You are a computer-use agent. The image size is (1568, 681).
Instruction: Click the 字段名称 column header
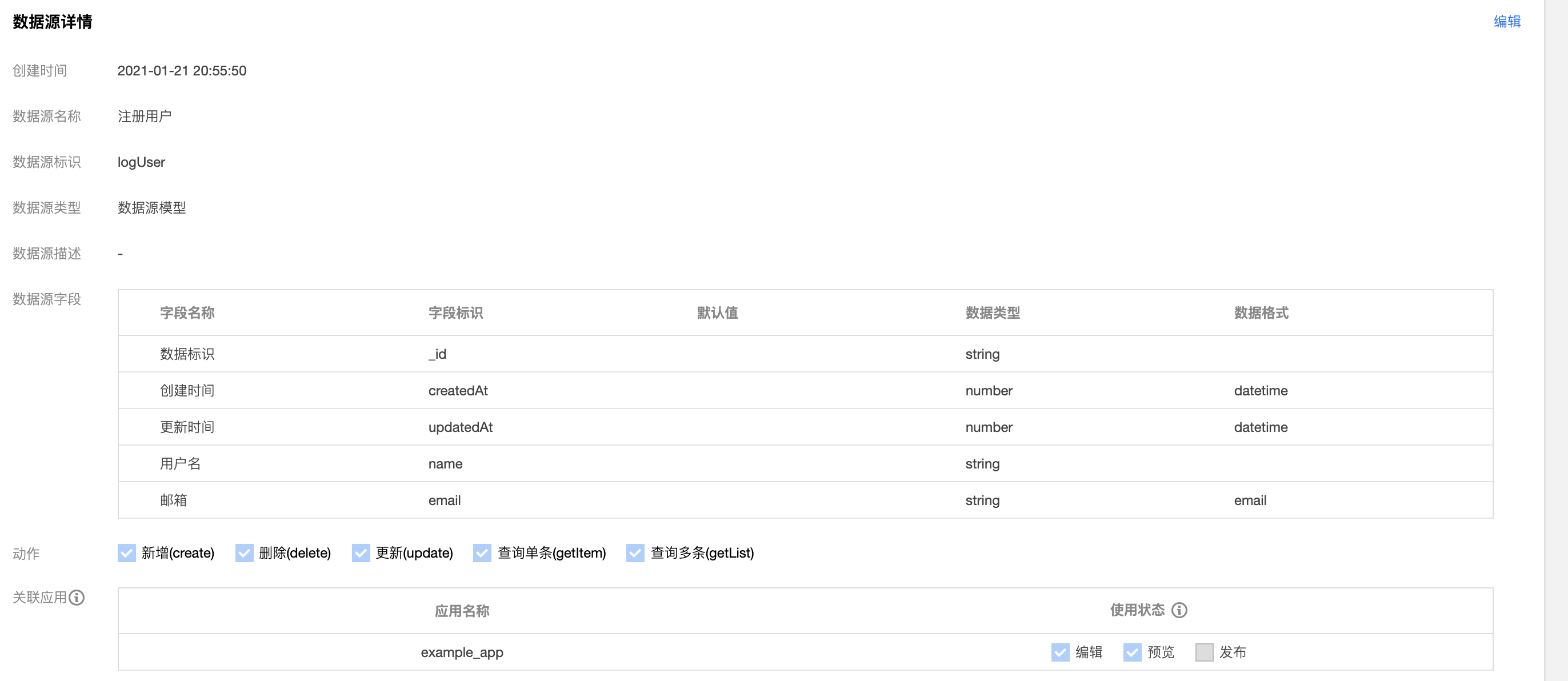187,313
